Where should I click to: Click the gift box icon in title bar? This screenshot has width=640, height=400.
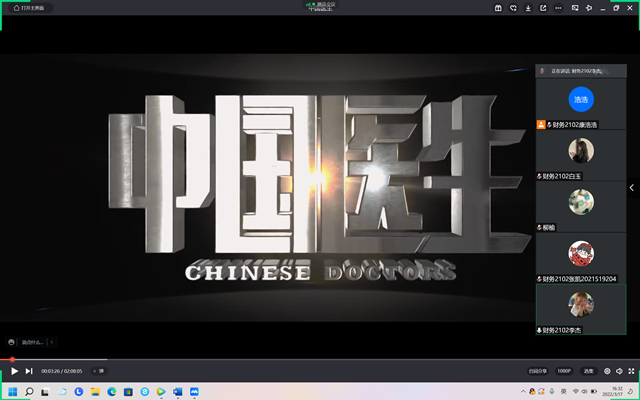pos(499,8)
